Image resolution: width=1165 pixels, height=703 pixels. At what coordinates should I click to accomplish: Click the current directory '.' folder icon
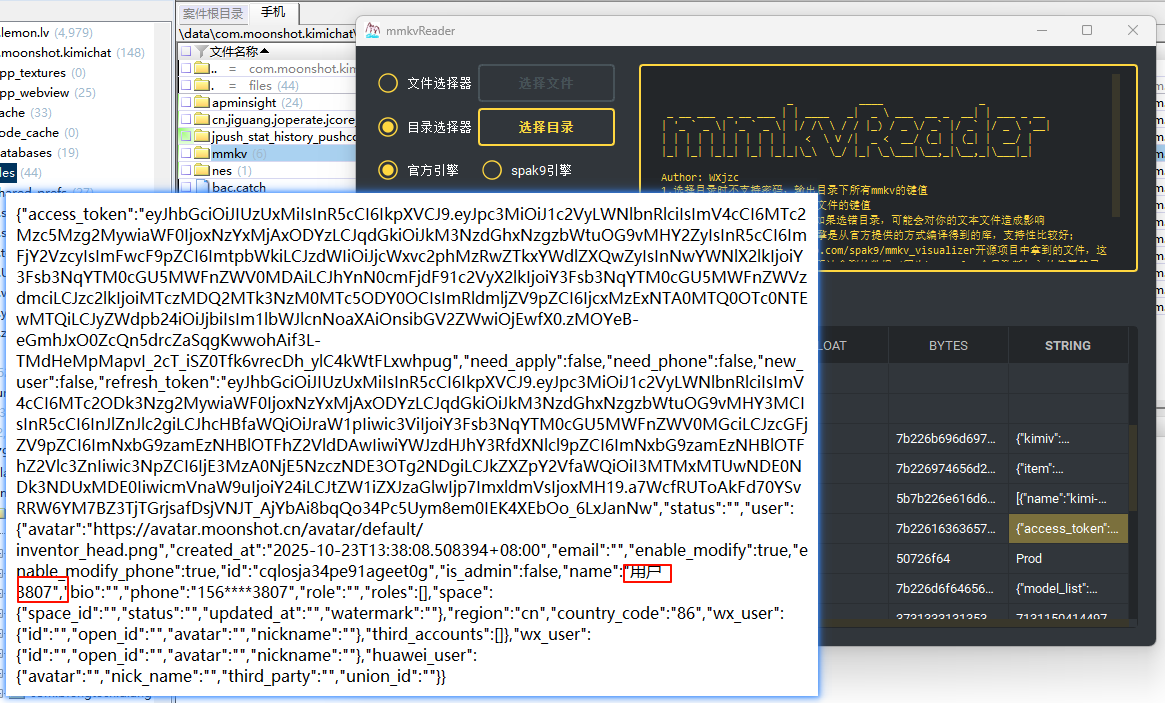click(202, 85)
